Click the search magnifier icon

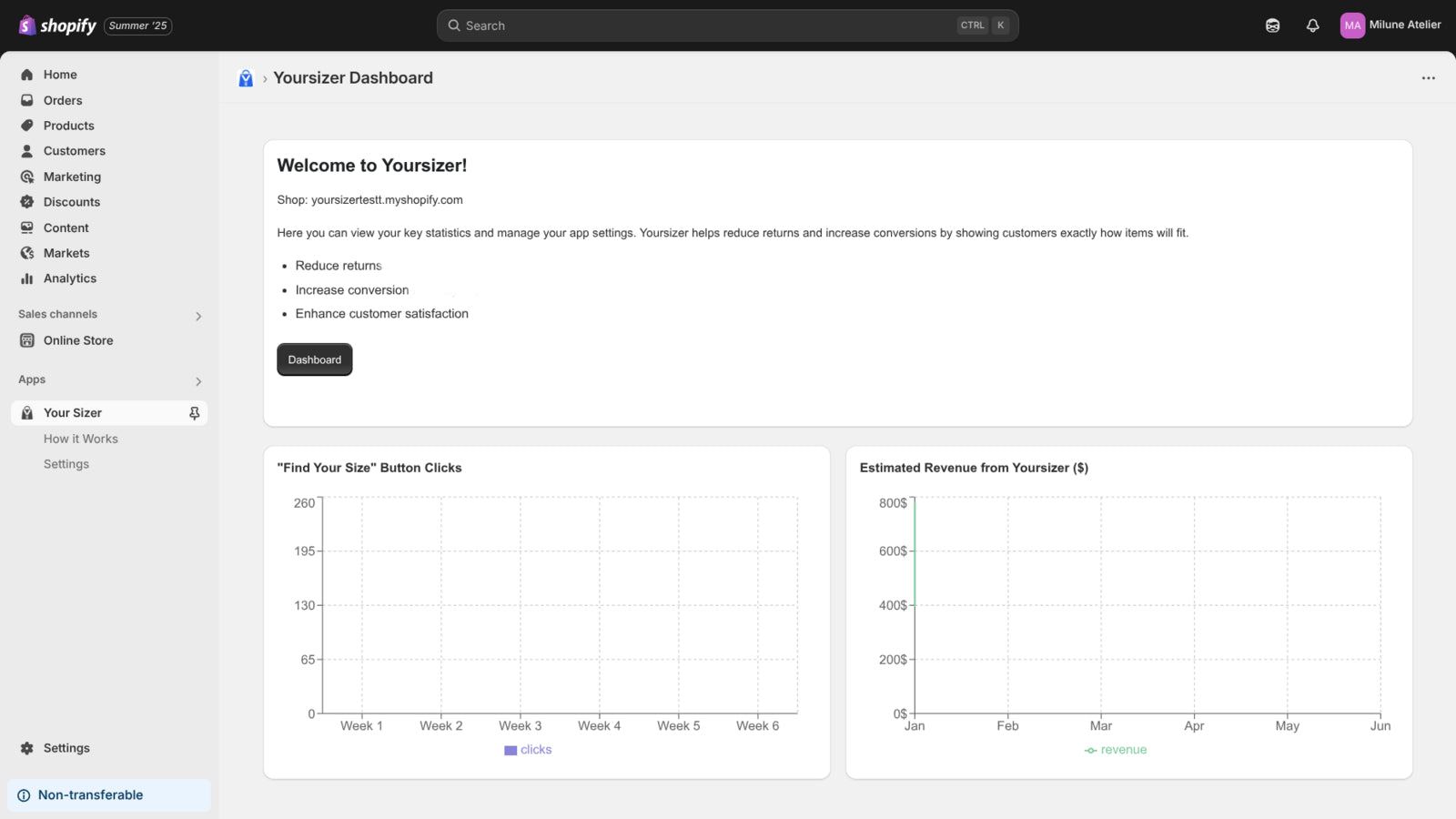click(453, 25)
